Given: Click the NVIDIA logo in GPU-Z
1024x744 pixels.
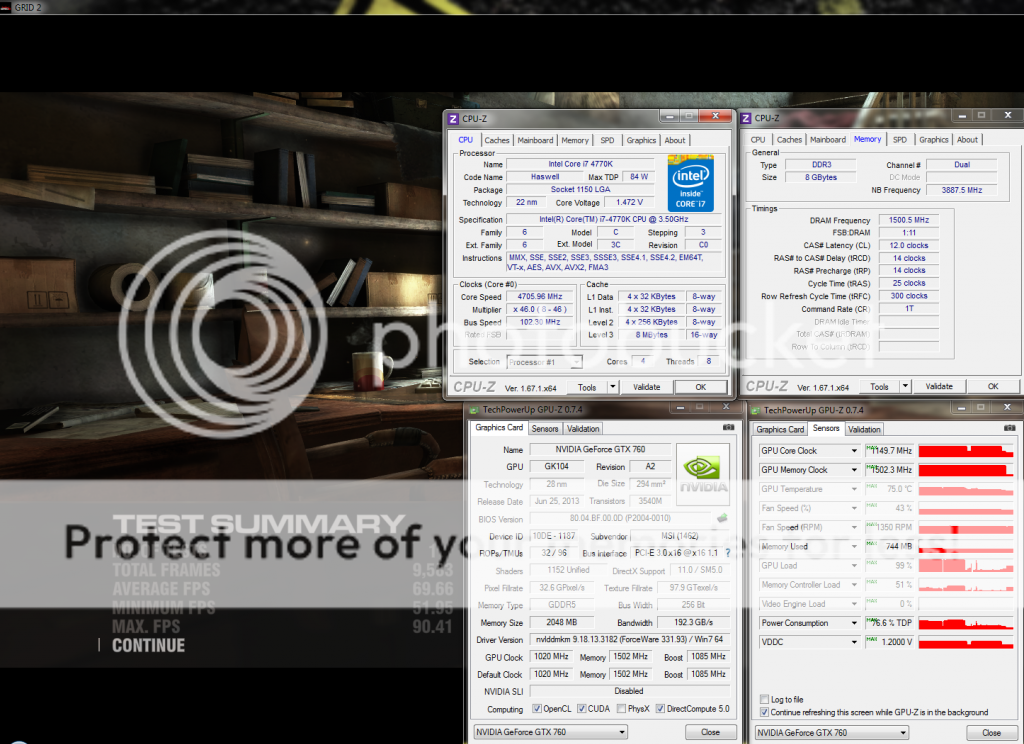Looking at the screenshot, I should click(703, 470).
